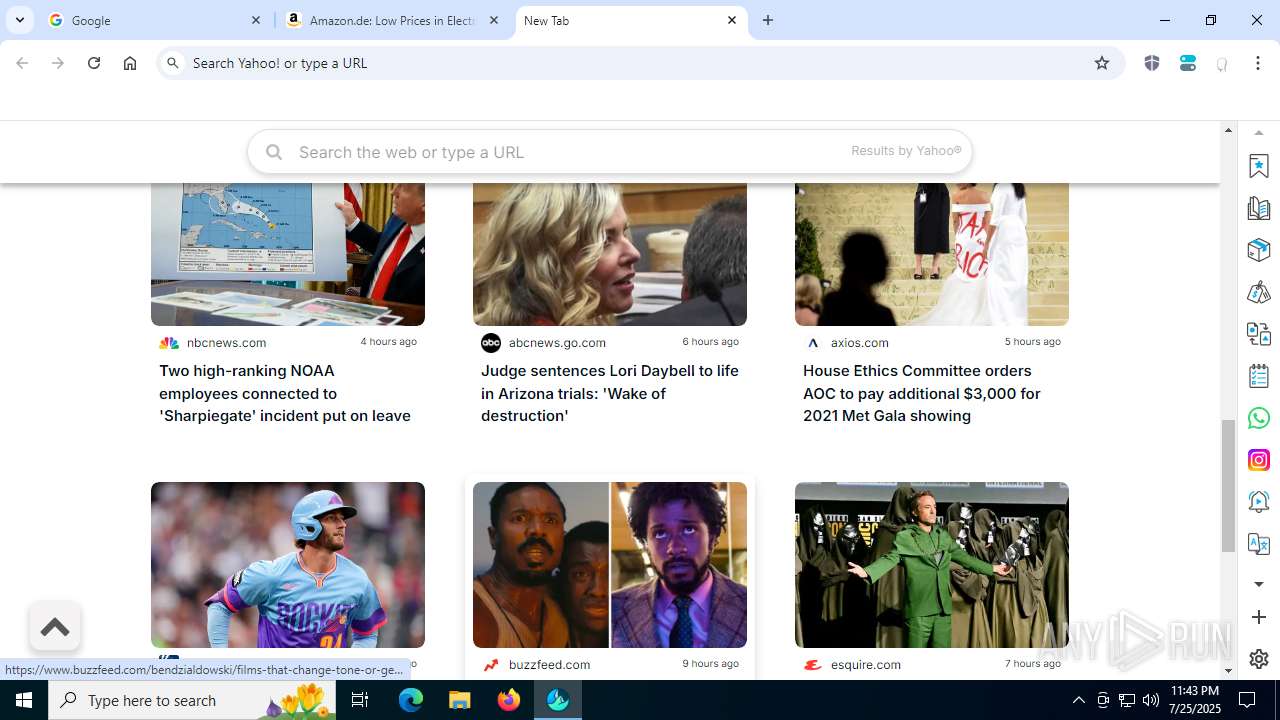Image resolution: width=1280 pixels, height=720 pixels.
Task: Open a new browser tab
Action: (768, 20)
